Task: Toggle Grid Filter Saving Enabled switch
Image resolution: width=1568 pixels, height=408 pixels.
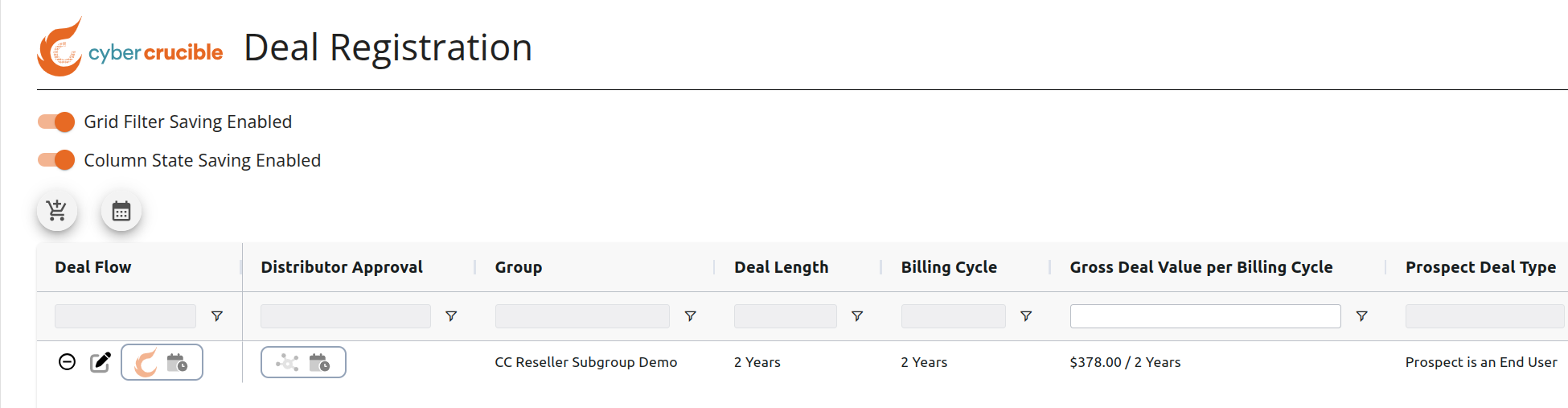Action: tap(56, 122)
